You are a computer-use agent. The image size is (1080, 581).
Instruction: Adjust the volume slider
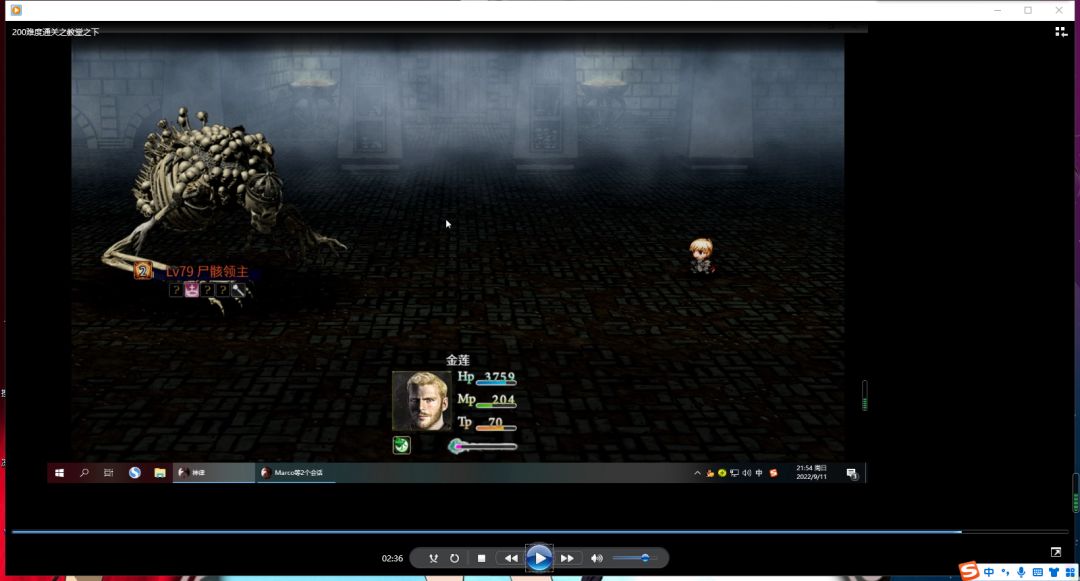pyautogui.click(x=634, y=558)
